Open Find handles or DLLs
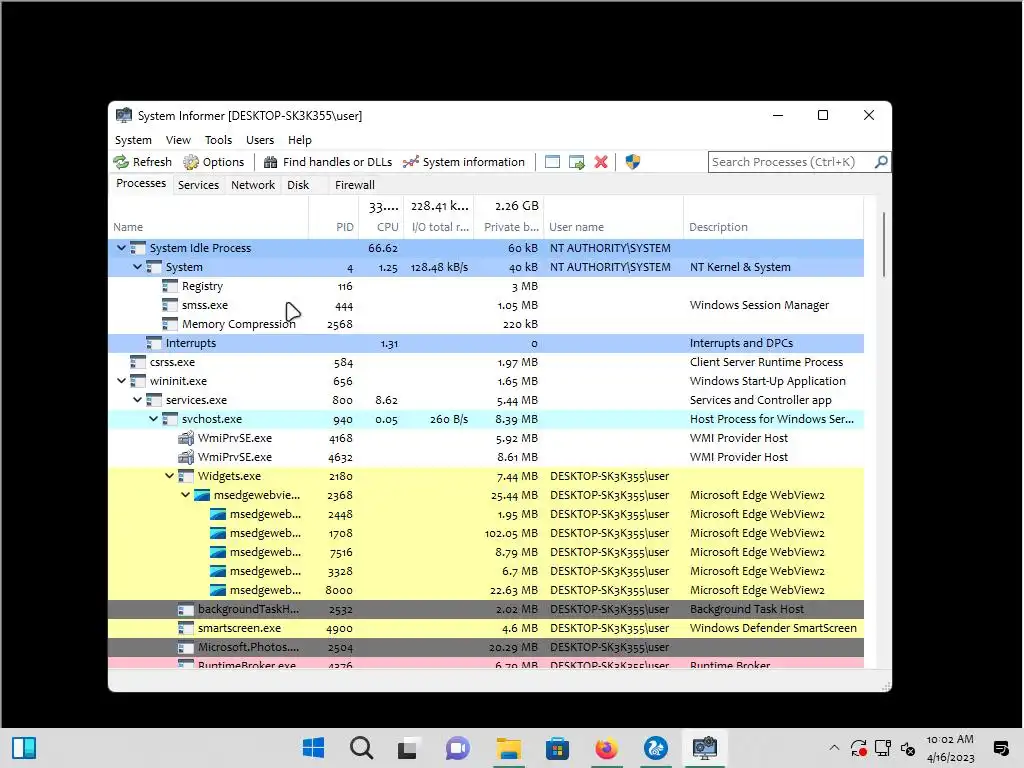This screenshot has width=1024, height=768. tap(327, 162)
